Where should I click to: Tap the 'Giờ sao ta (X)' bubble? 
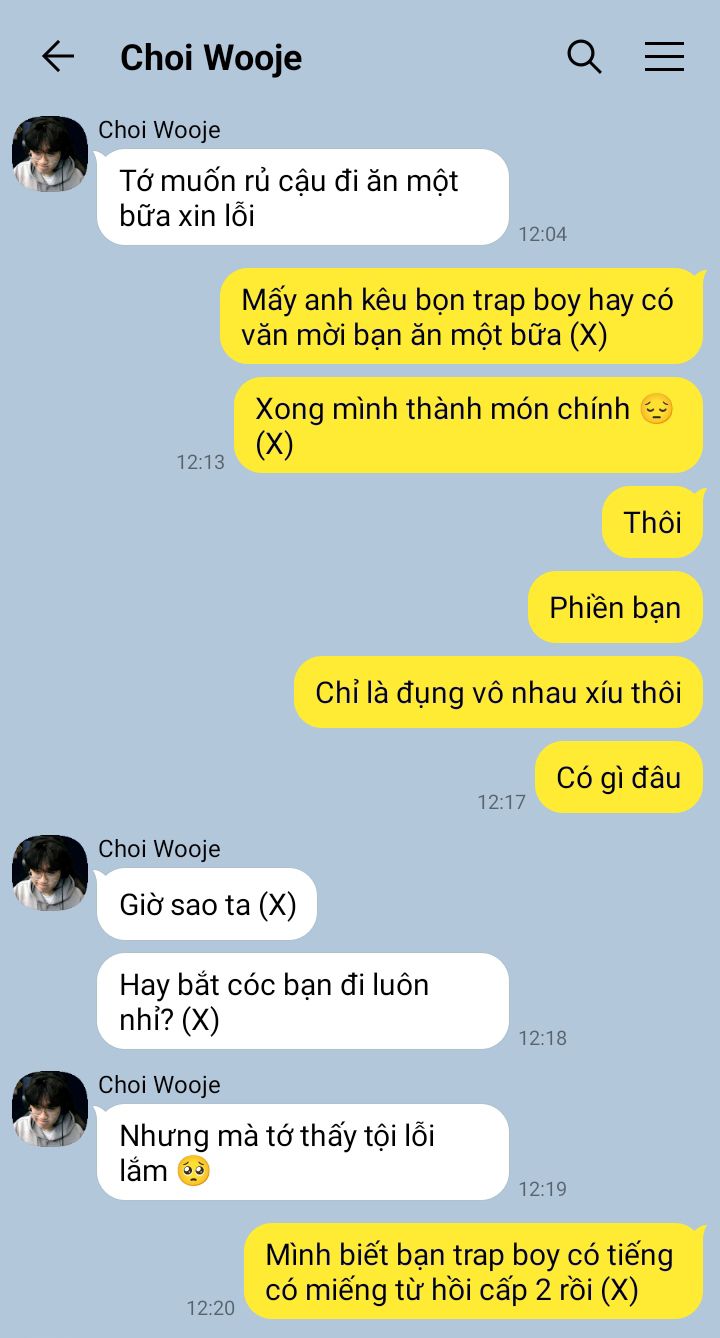pyautogui.click(x=207, y=904)
